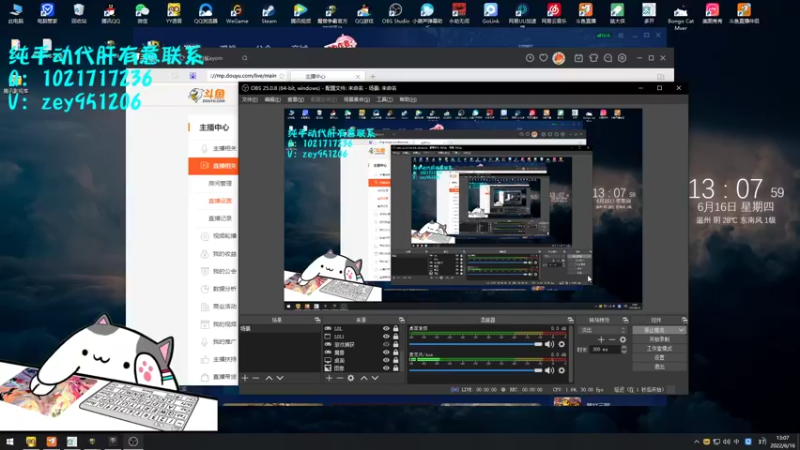Adjust the 桌面音频 volume slider

(x=475, y=344)
